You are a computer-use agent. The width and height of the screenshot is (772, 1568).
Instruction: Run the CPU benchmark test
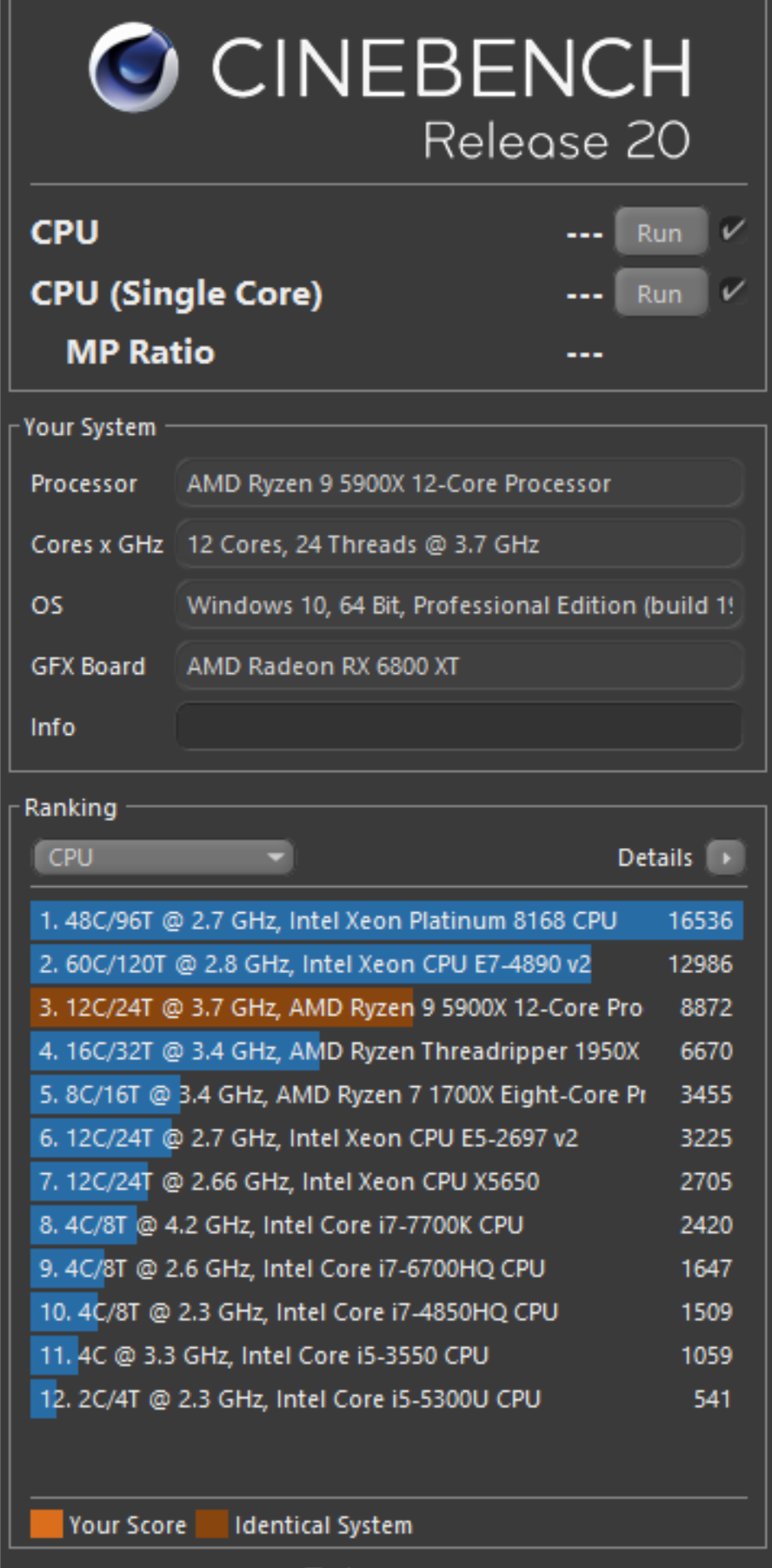[660, 232]
